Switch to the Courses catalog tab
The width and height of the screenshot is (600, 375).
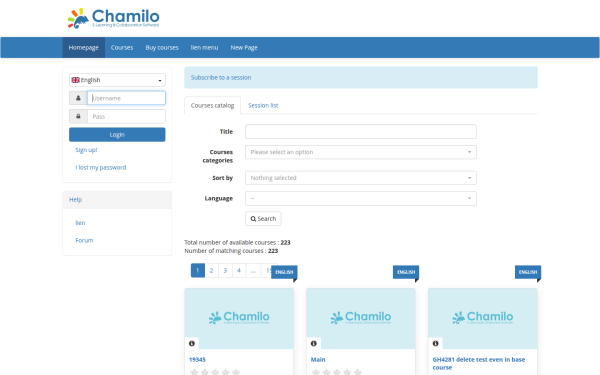[x=212, y=105]
